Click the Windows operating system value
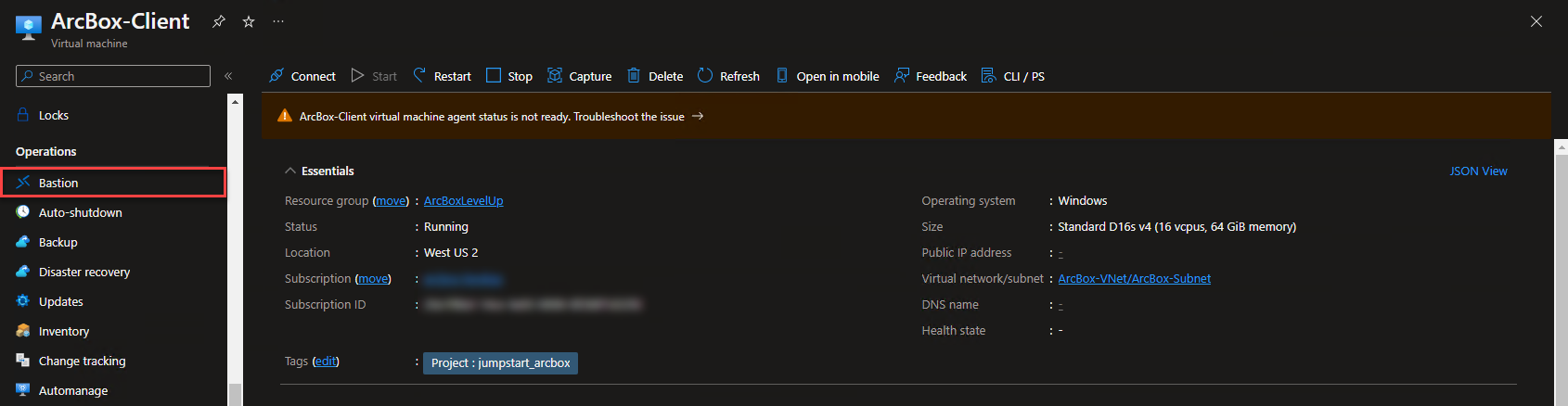Screen dimensions: 1568x406 [x=1083, y=200]
